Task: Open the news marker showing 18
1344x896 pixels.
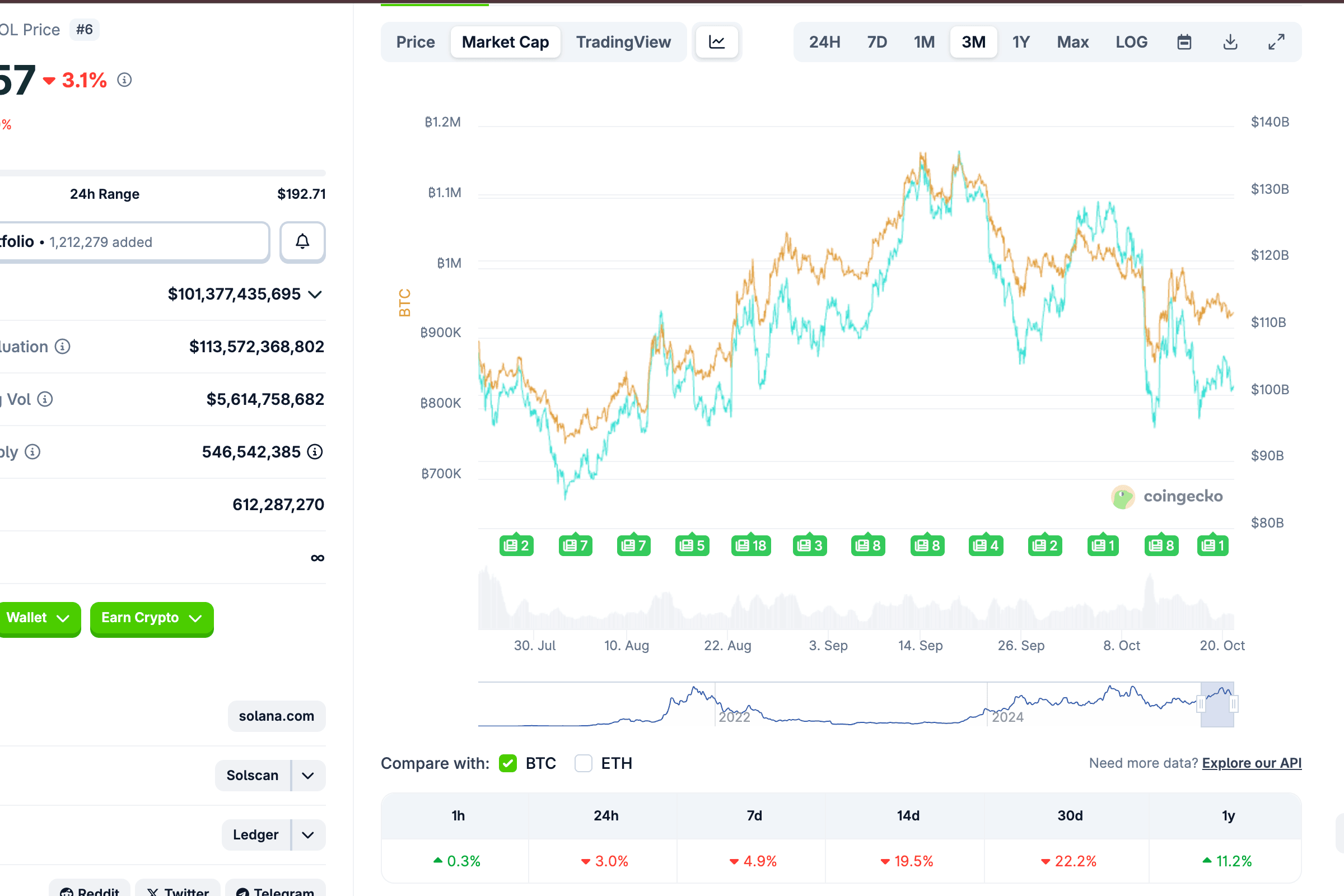Action: click(751, 545)
